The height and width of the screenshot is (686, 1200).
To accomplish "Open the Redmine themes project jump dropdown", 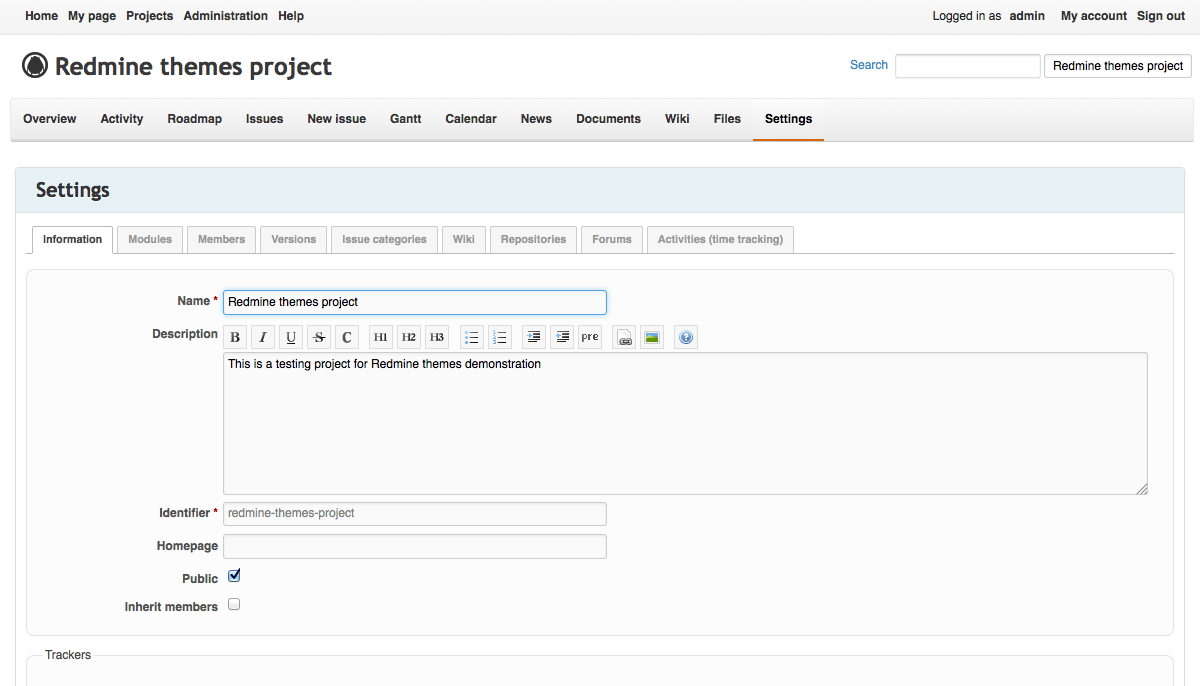I will click(x=1118, y=66).
